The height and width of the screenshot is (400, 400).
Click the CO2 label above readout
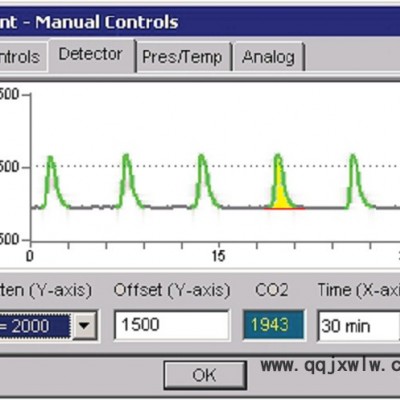272,290
